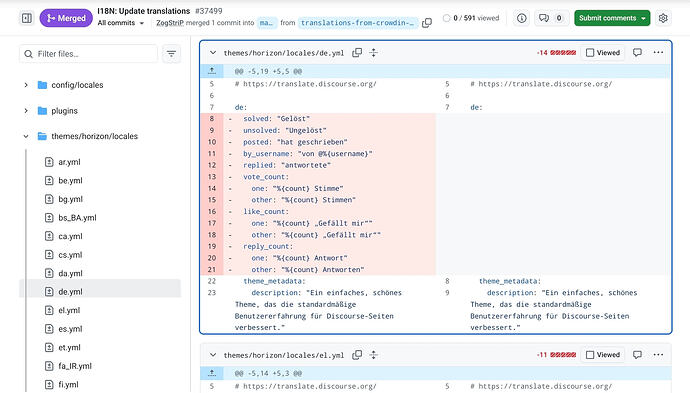Screen dimensions: 690x393
Task: Click the themes/horizon/locales/de.yml file path
Action: tap(284, 53)
